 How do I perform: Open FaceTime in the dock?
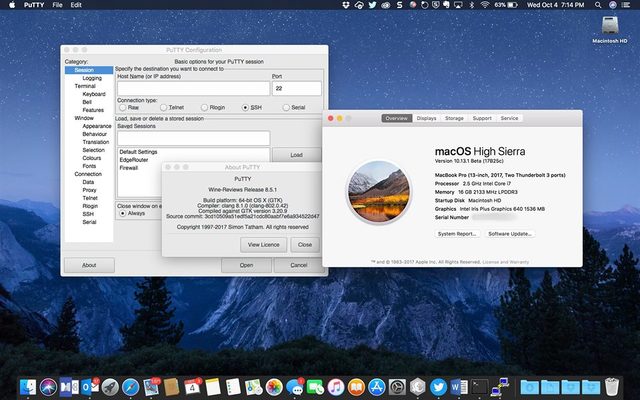click(x=315, y=387)
